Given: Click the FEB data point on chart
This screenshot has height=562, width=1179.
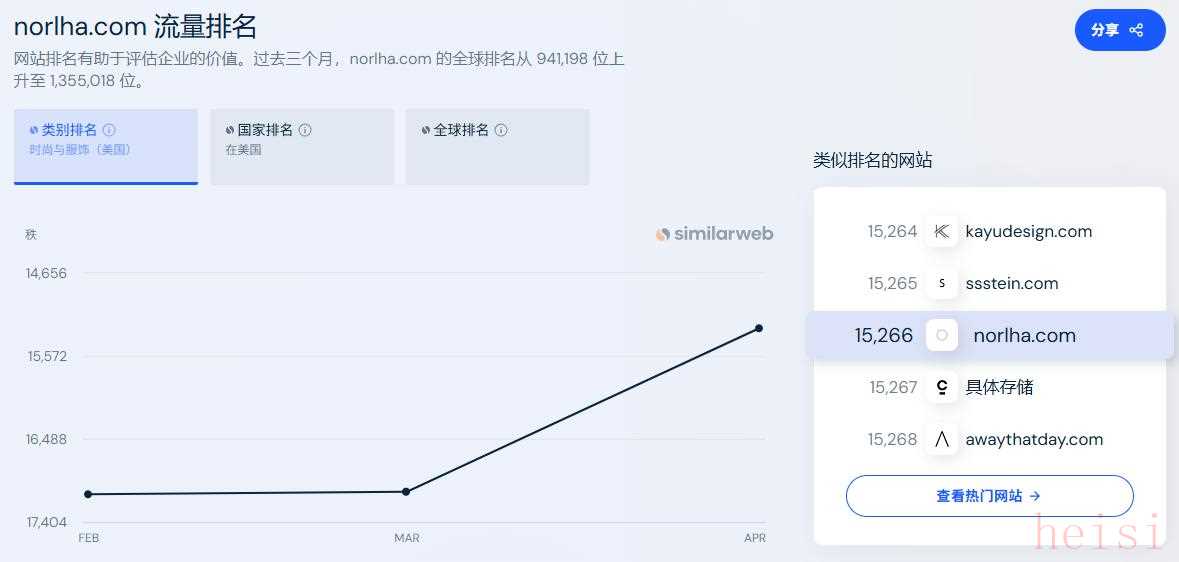Looking at the screenshot, I should pyautogui.click(x=88, y=494).
